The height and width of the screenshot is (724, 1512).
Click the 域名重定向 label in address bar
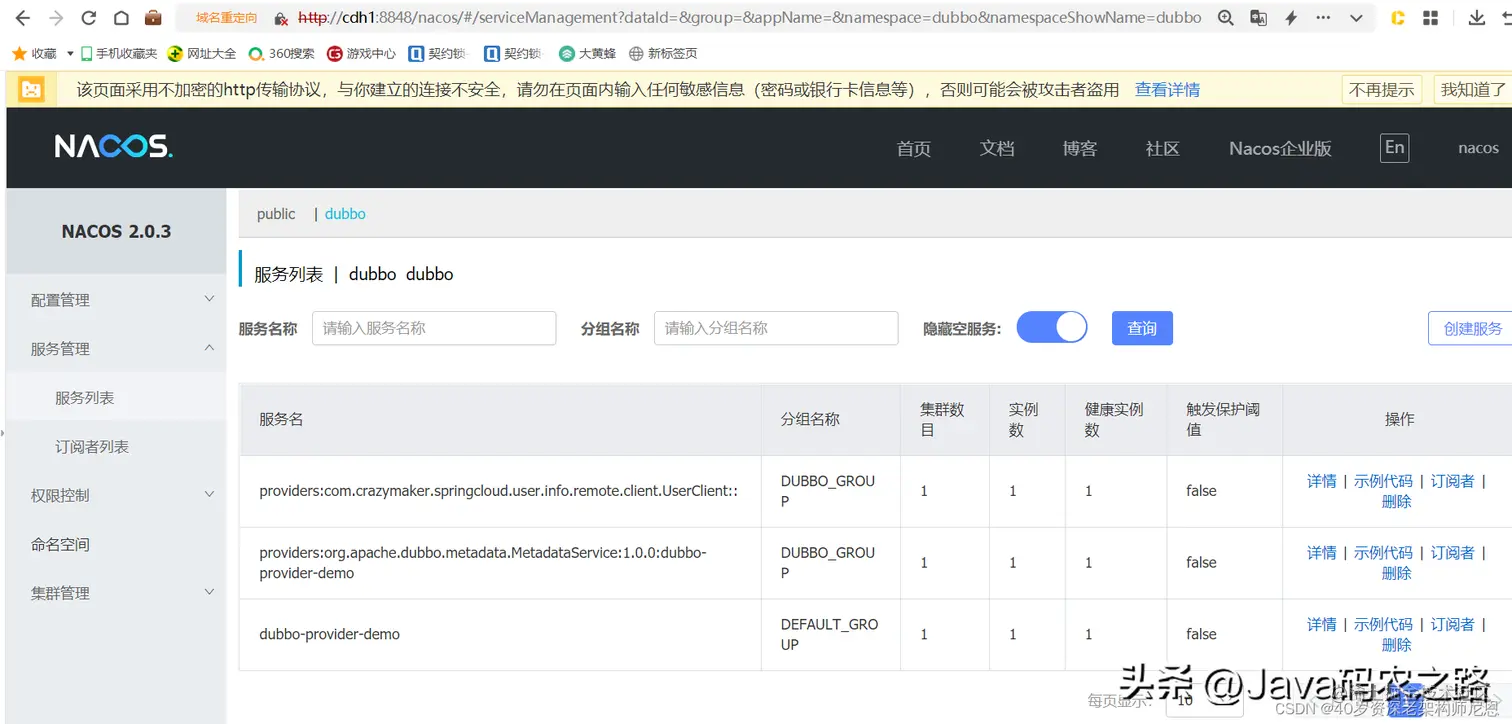[x=226, y=18]
